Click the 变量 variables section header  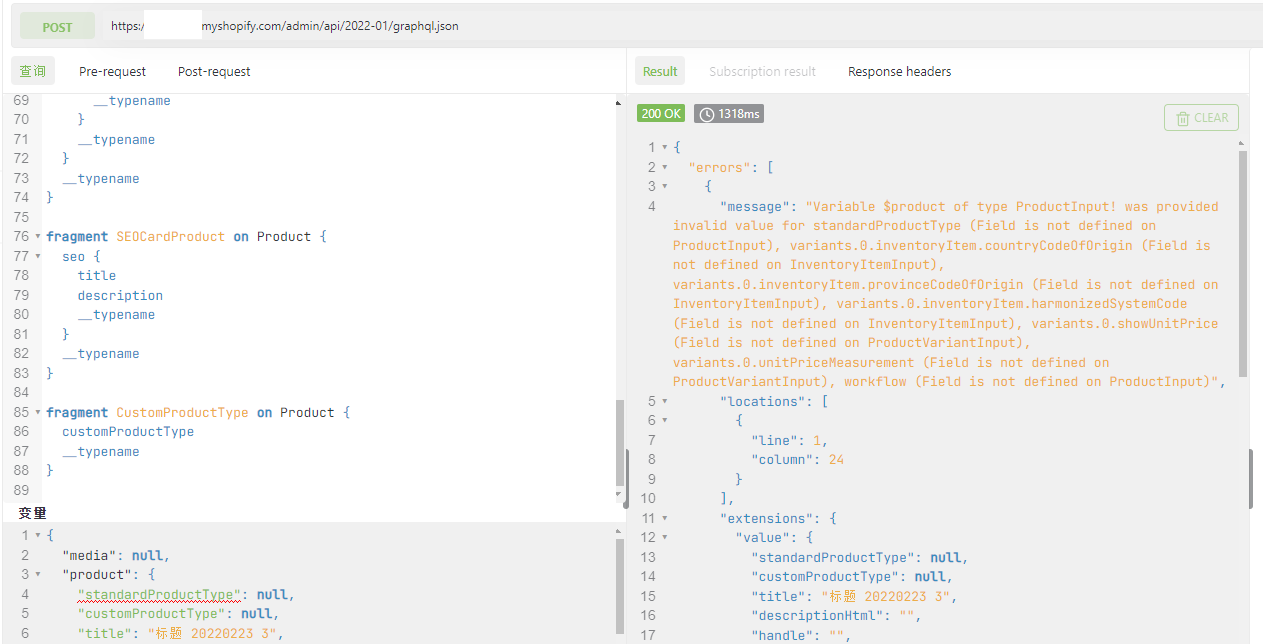[33, 512]
